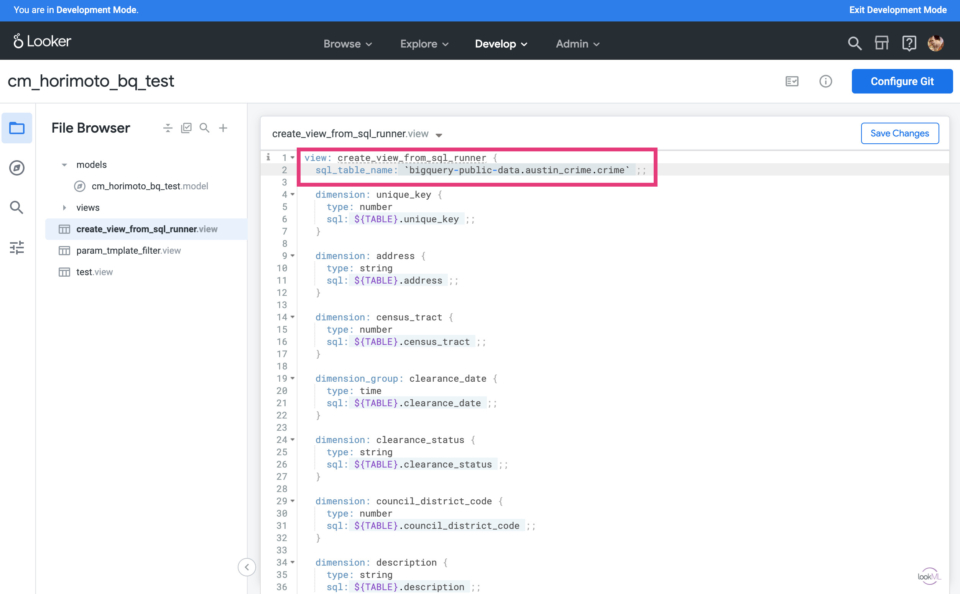Open the Explore menu
The width and height of the screenshot is (960, 594).
coord(424,44)
